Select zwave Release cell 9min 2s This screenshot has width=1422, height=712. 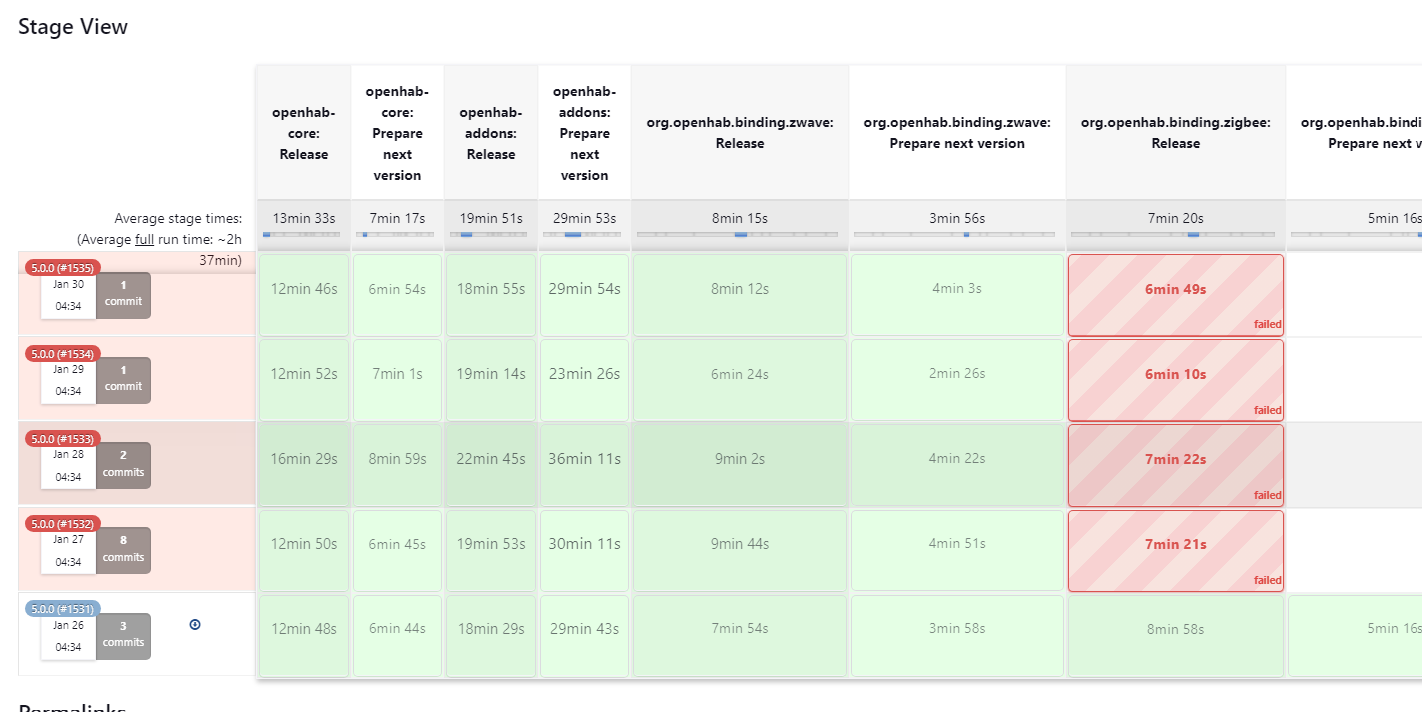(x=740, y=465)
